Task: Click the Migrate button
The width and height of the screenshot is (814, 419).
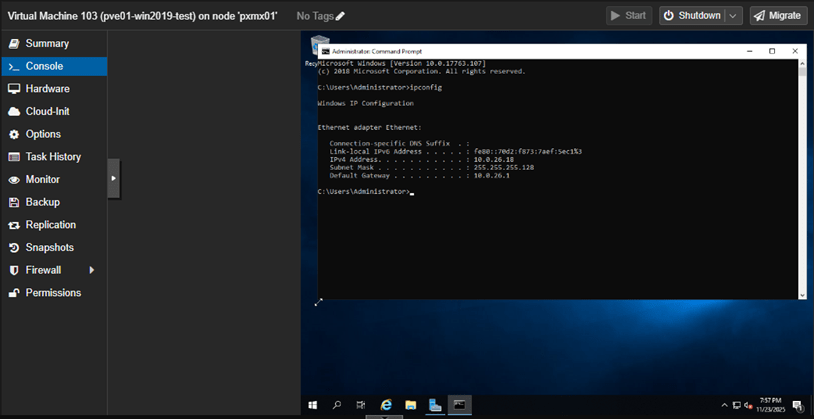Action: 778,16
